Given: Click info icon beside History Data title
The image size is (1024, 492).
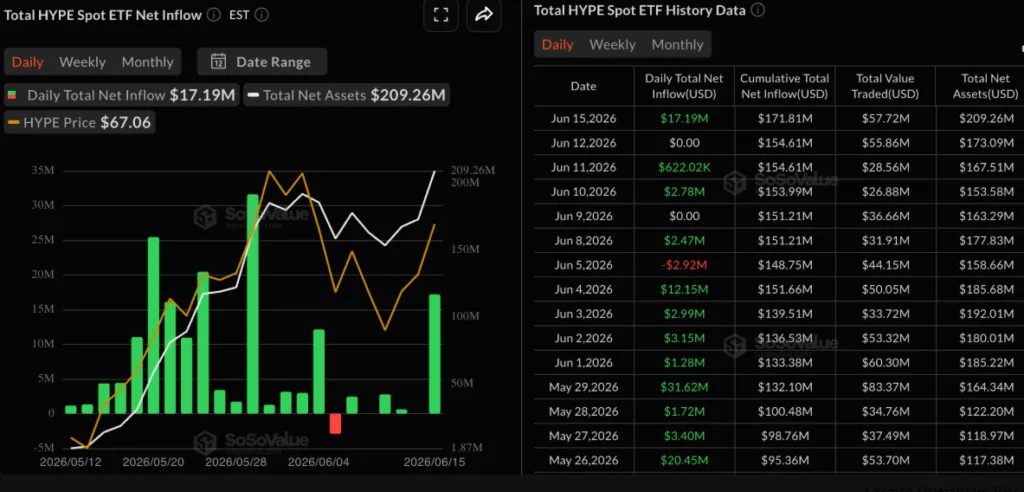Looking at the screenshot, I should coord(758,10).
